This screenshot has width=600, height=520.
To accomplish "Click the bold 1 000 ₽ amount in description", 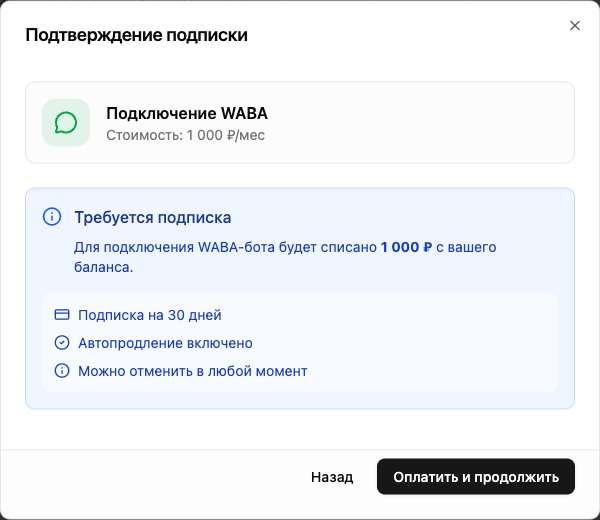I will point(405,246).
